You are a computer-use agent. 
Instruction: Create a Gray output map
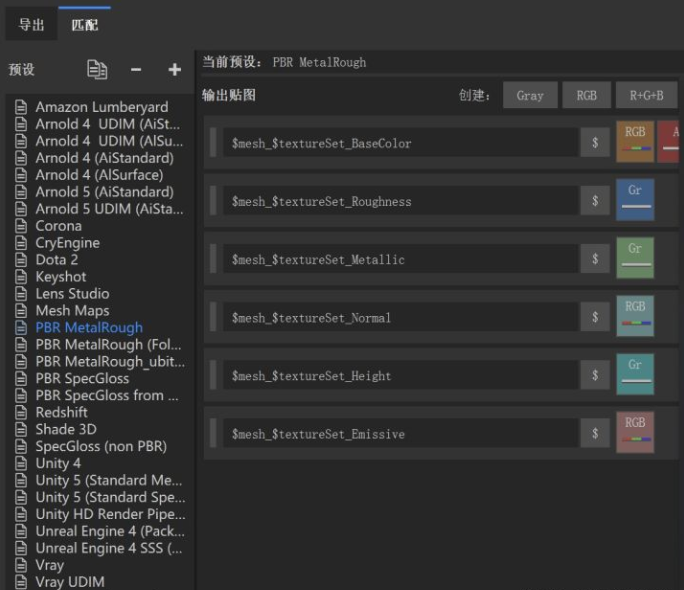pos(530,95)
